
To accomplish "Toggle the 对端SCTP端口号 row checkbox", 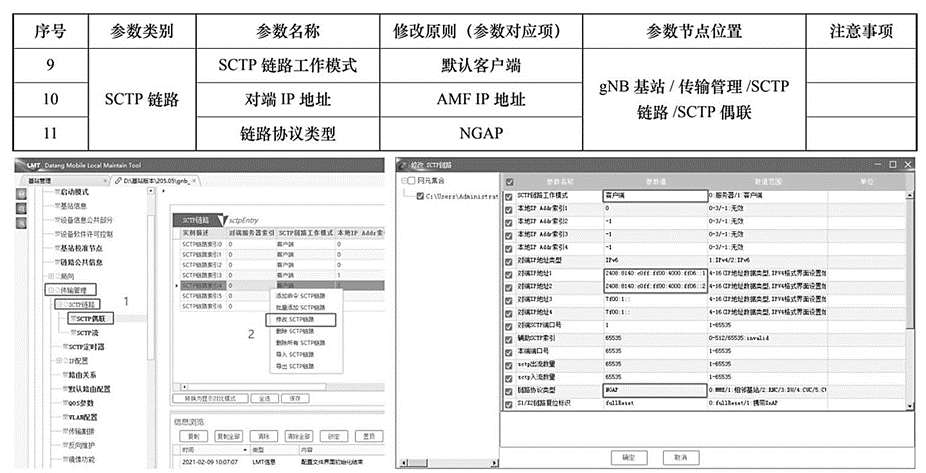I will pyautogui.click(x=508, y=326).
